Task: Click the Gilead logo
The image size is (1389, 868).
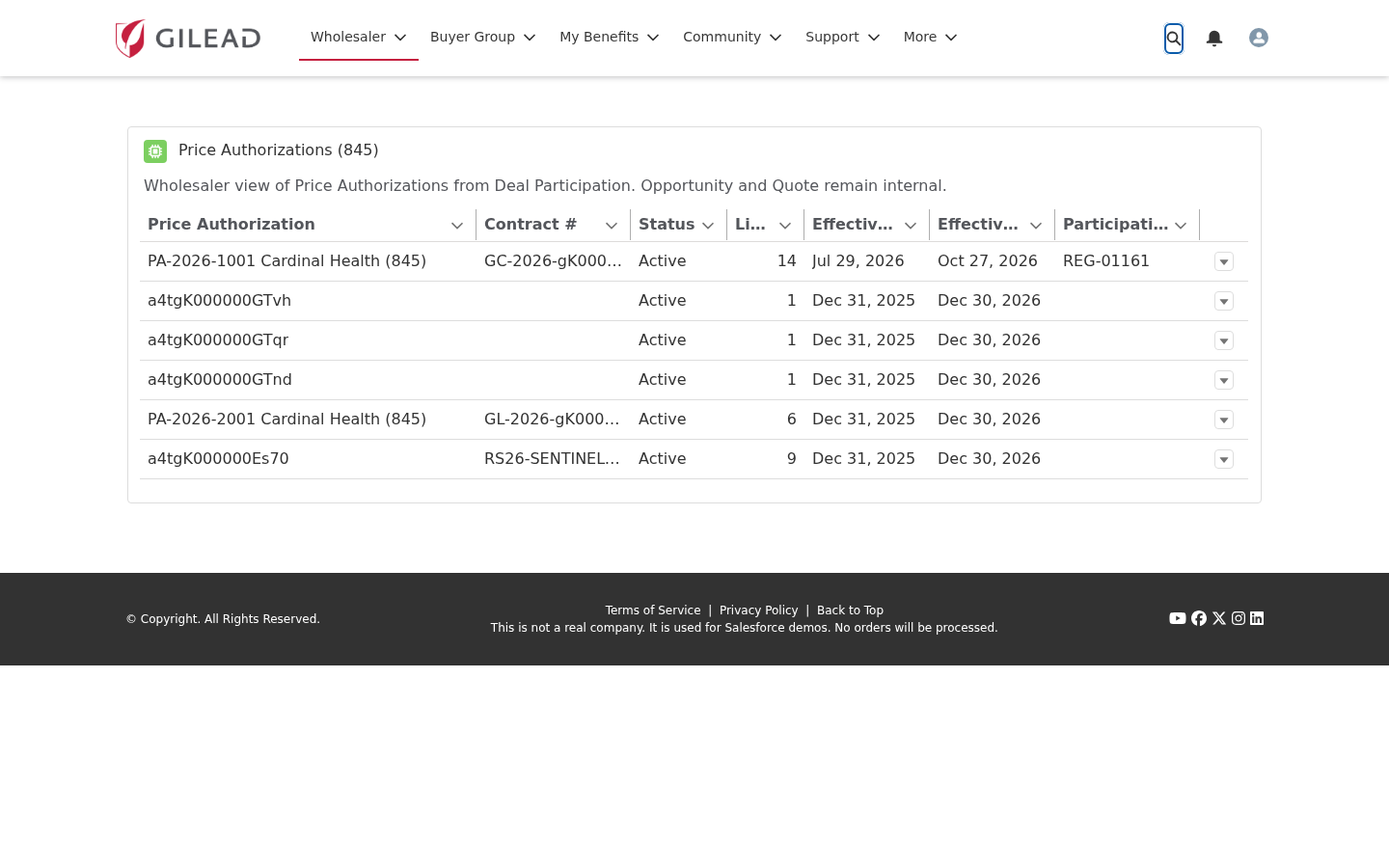Action: [x=188, y=39]
